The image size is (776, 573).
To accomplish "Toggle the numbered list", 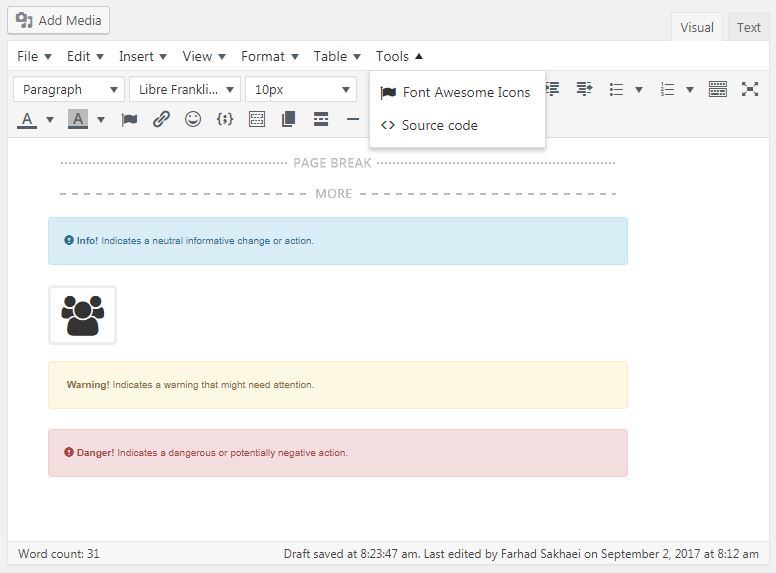I will [667, 90].
